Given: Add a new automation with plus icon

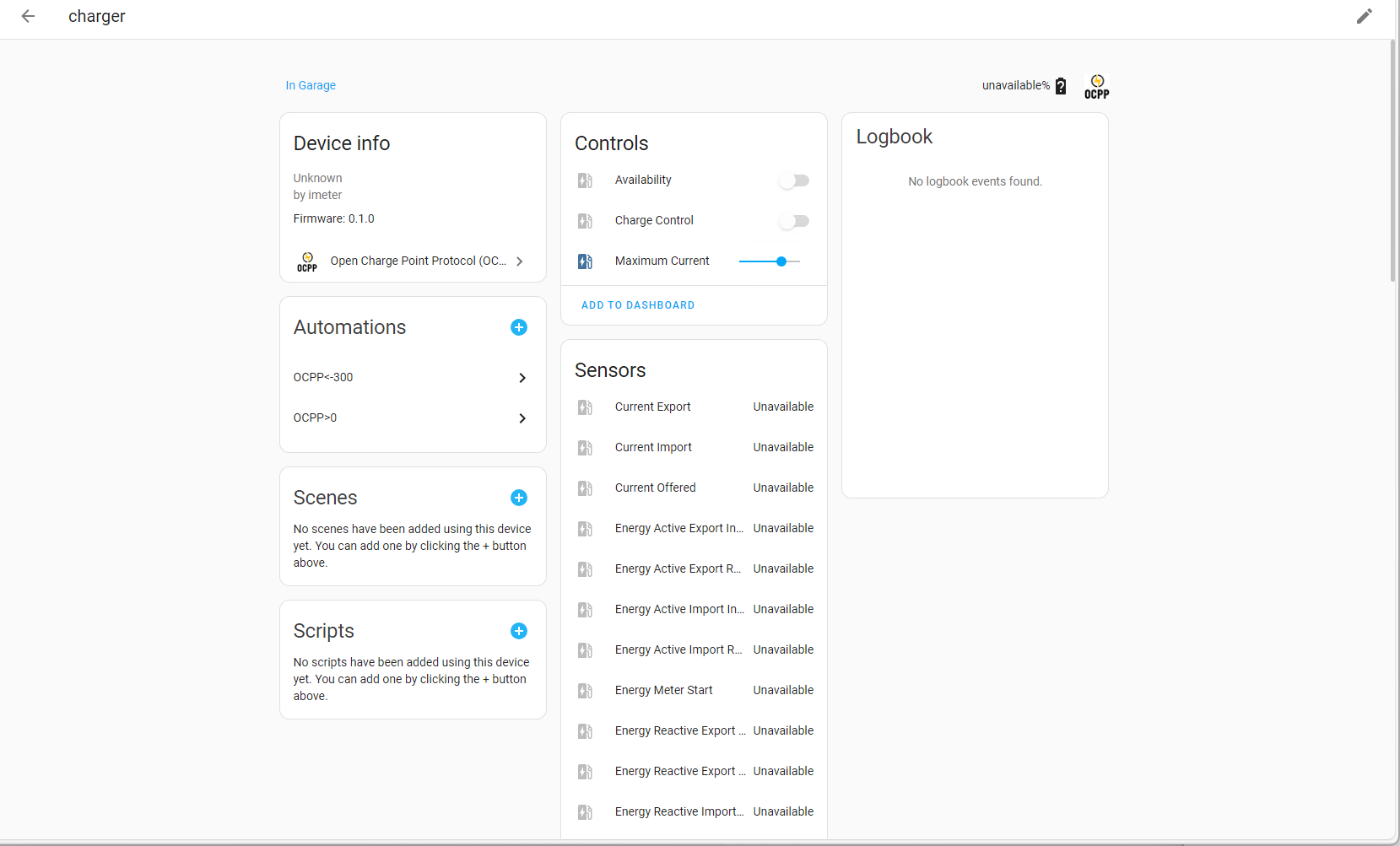Looking at the screenshot, I should pos(519,327).
